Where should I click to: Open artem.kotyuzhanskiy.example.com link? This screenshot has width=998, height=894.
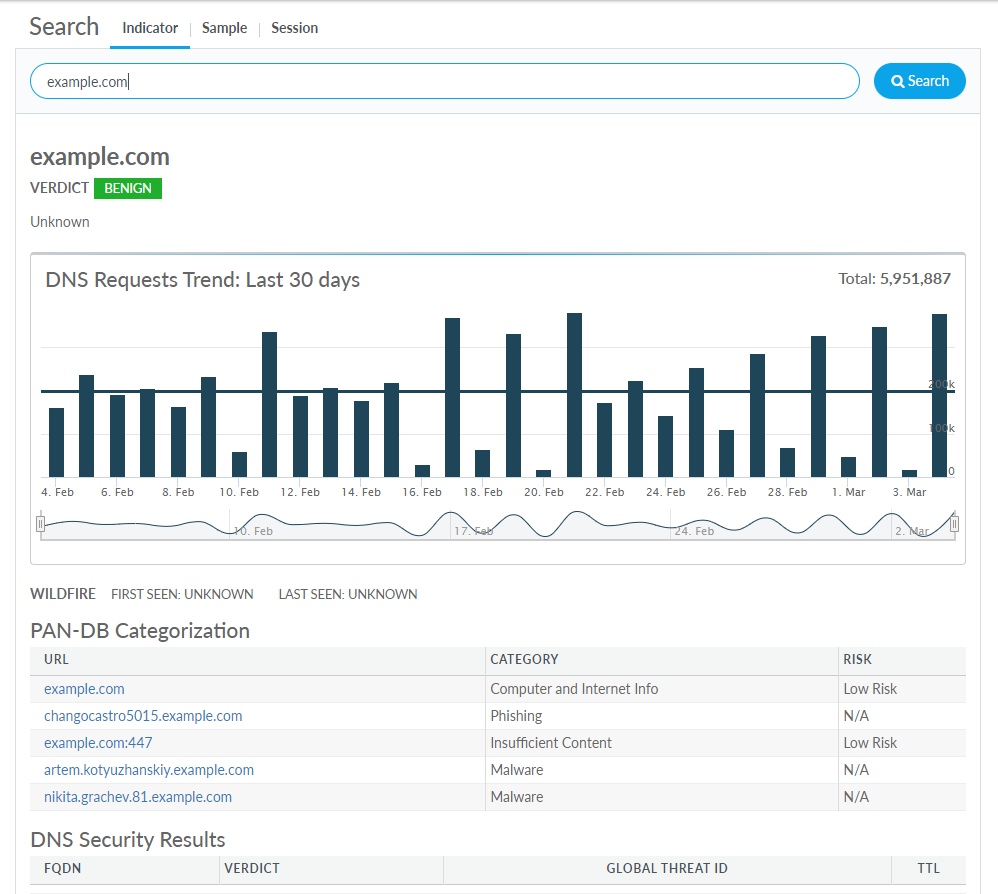click(149, 770)
